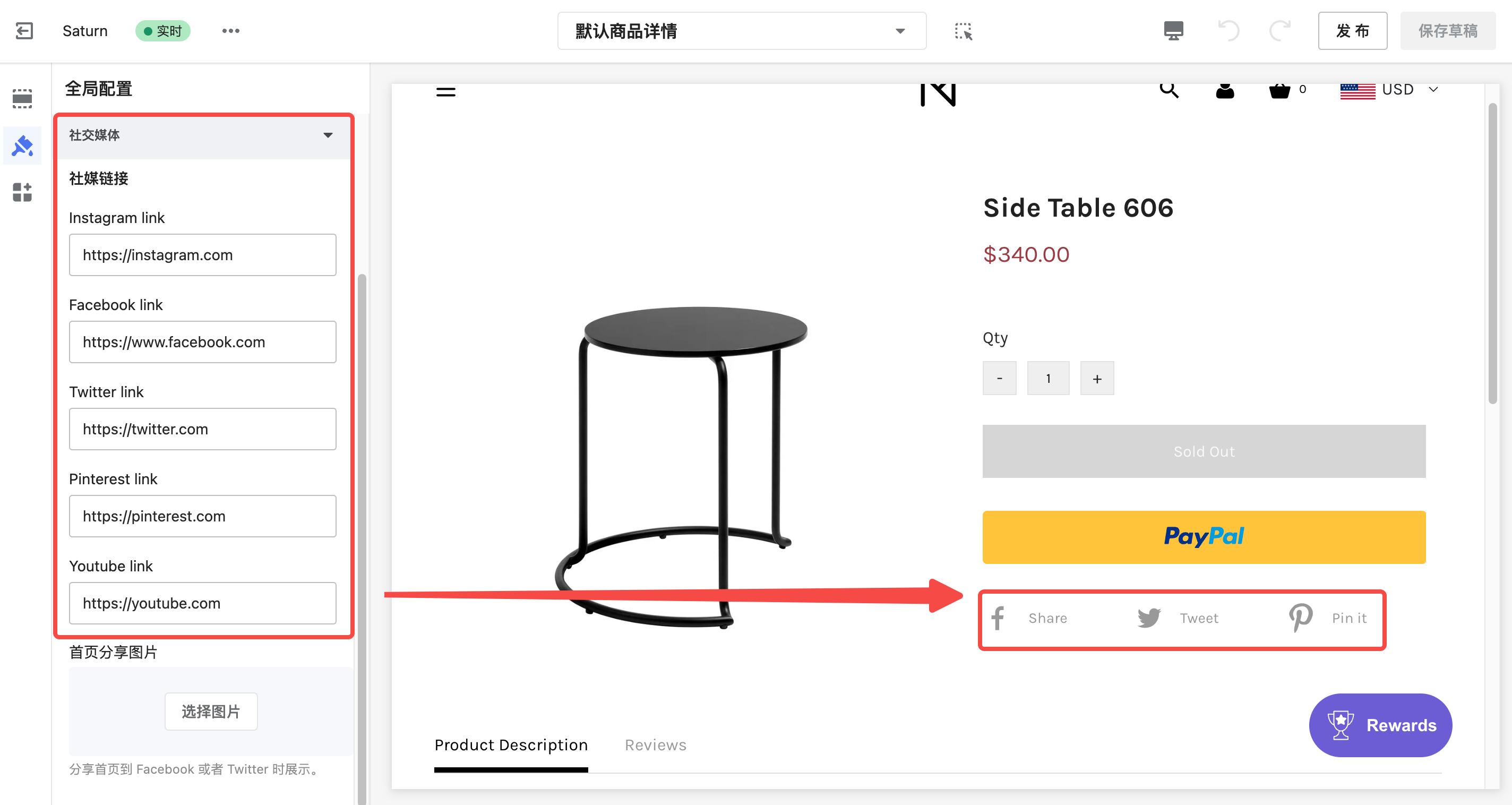Click the exit editor icon
The image size is (1512, 805).
point(24,30)
